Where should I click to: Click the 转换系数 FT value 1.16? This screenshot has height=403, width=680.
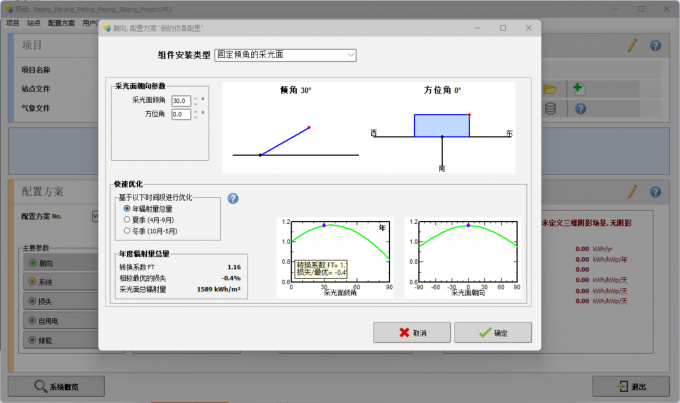coord(234,267)
